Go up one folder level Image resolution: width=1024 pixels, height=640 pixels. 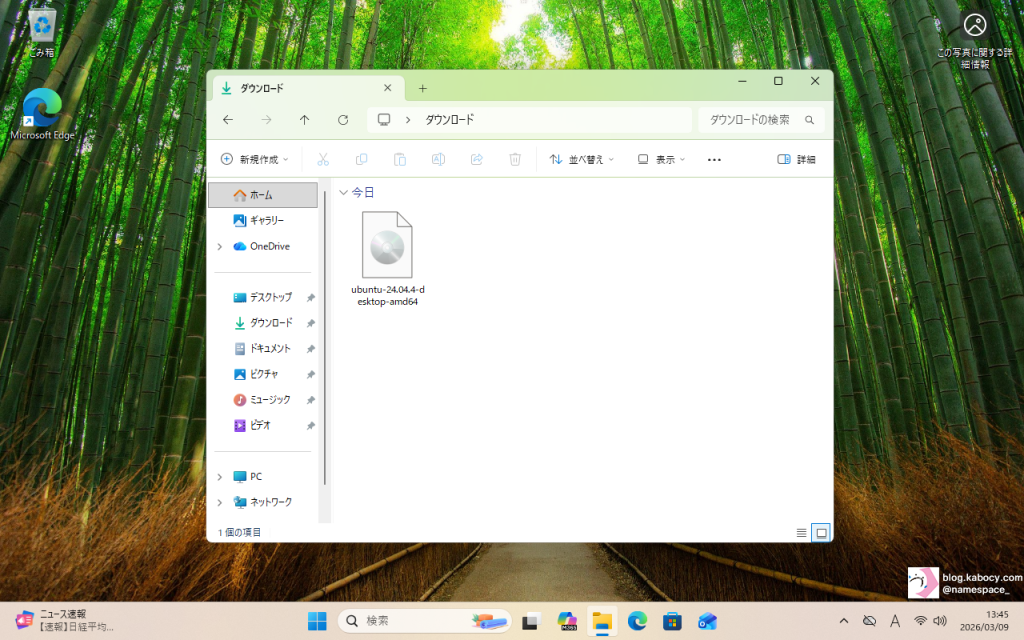pos(305,120)
